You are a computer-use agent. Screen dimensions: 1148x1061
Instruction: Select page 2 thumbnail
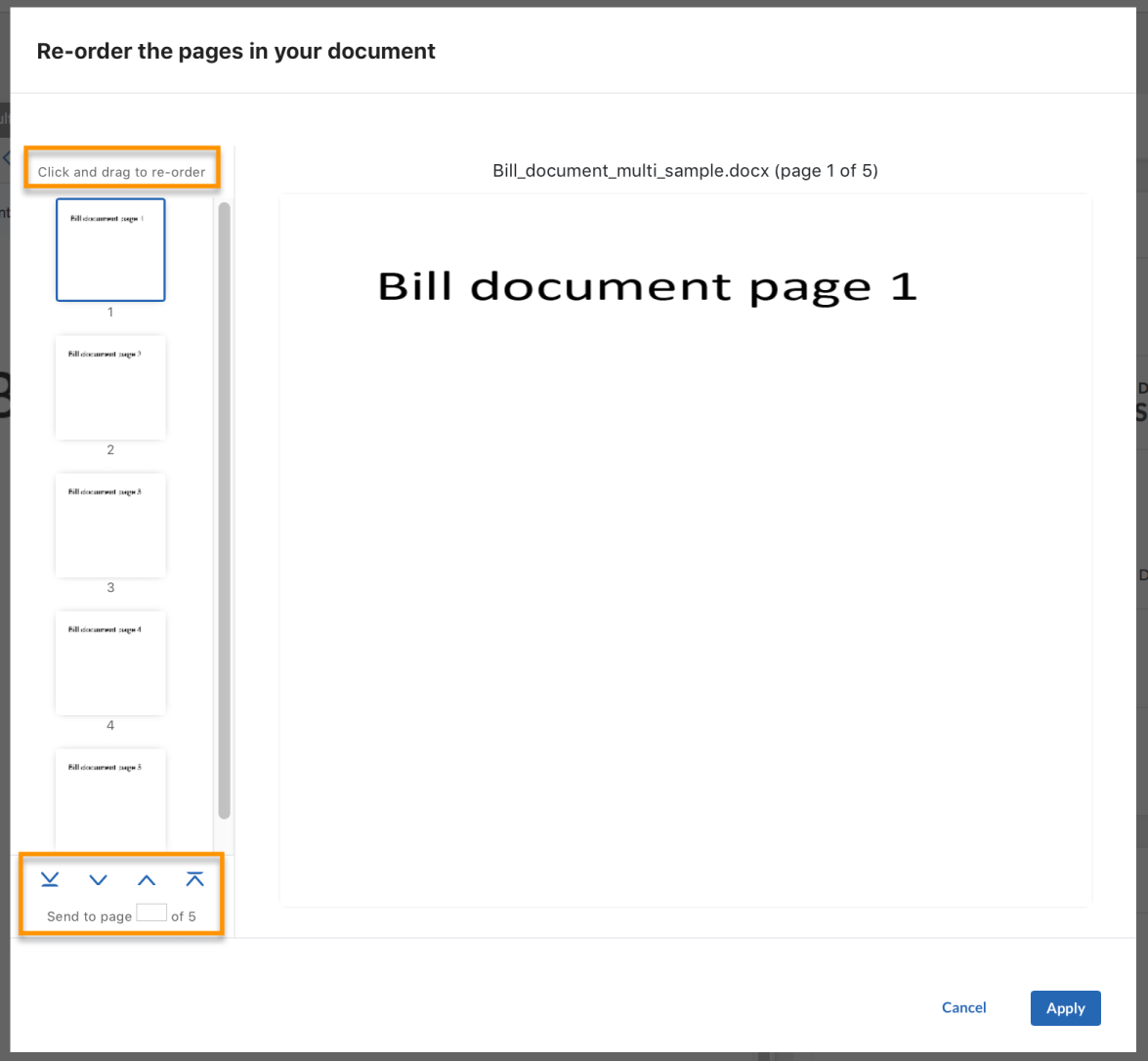tap(110, 387)
